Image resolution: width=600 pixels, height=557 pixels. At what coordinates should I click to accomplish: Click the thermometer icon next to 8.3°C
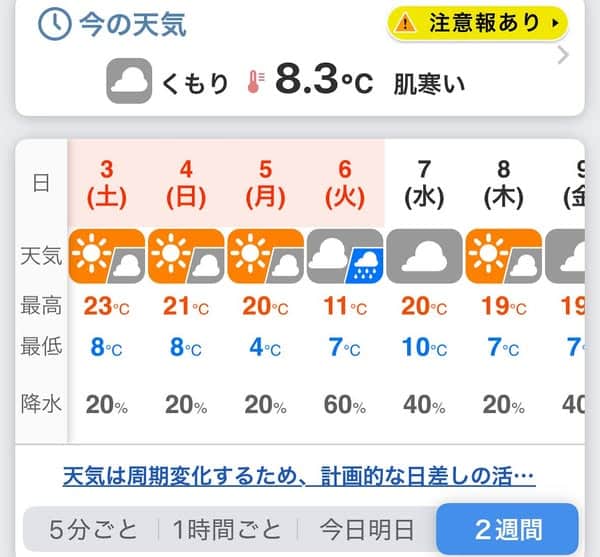tap(256, 81)
